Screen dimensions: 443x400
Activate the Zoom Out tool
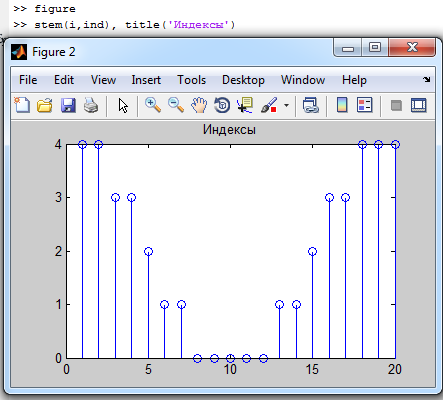pos(176,105)
